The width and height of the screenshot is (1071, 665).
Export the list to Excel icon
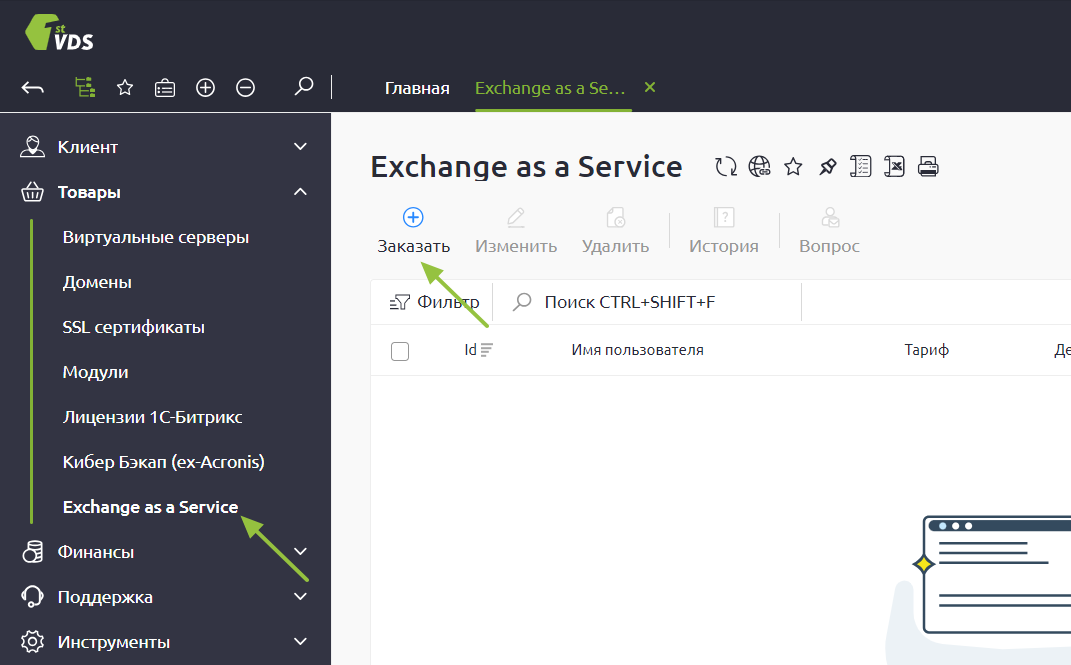(x=894, y=167)
